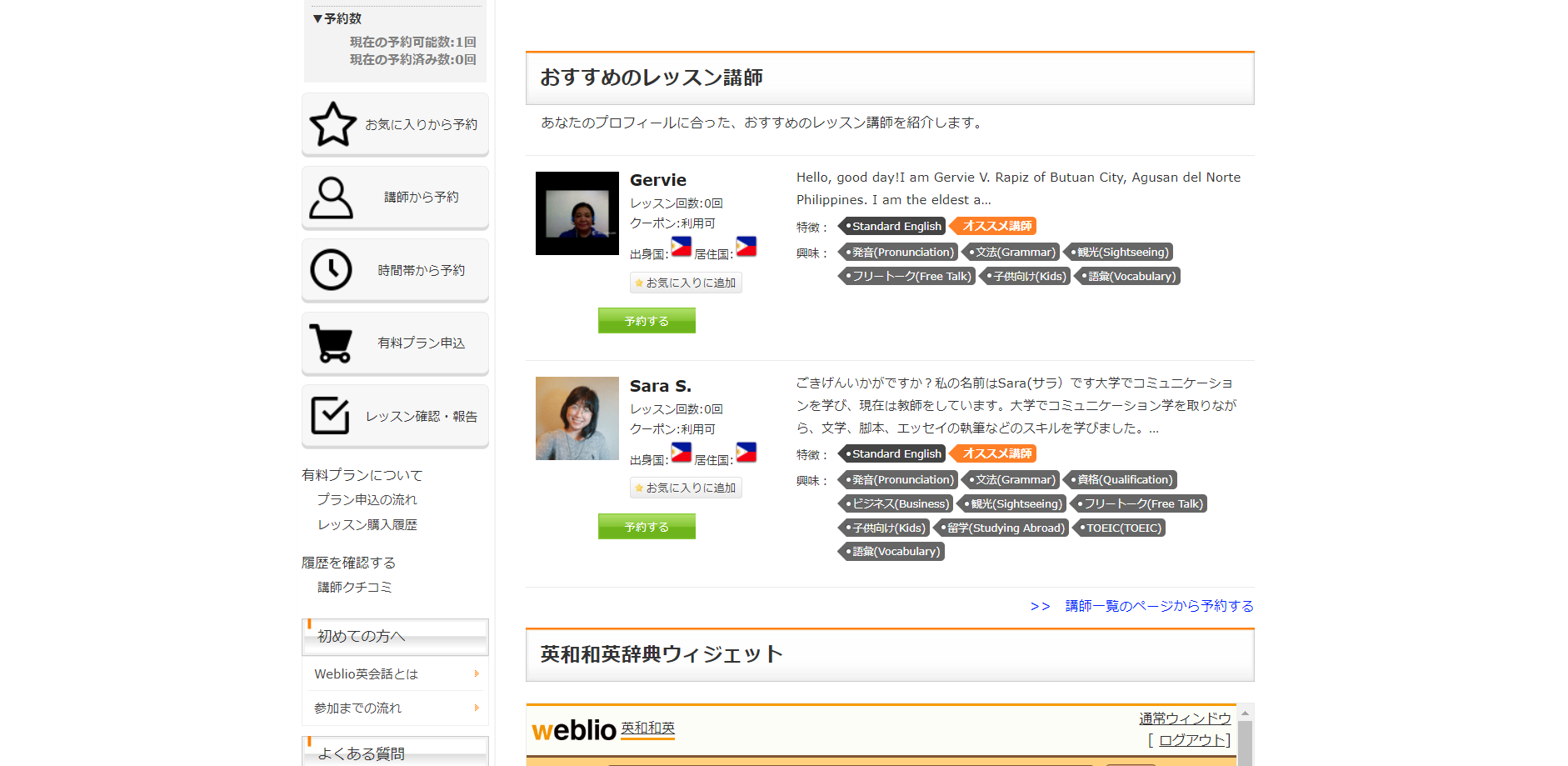Click the widget's vertical scrollbar

1245,738
